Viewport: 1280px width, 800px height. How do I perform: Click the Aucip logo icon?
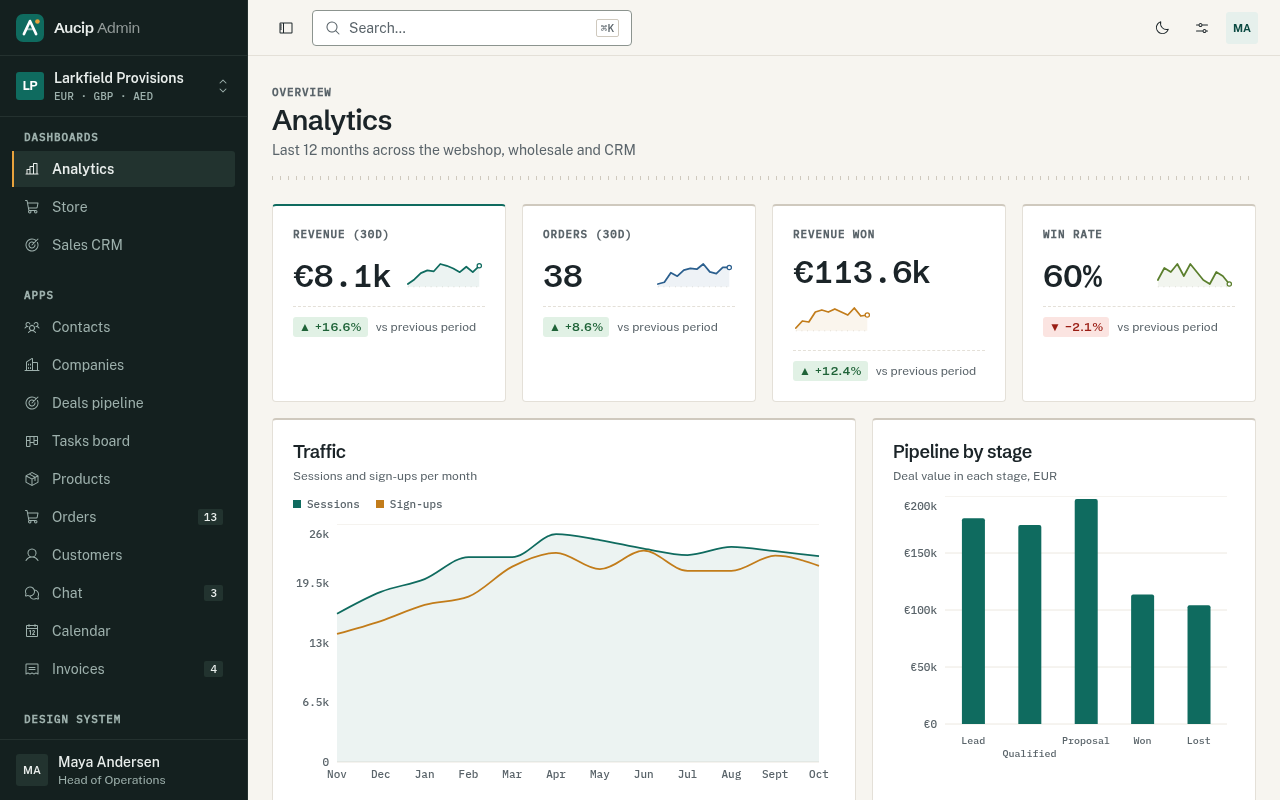pyautogui.click(x=30, y=28)
